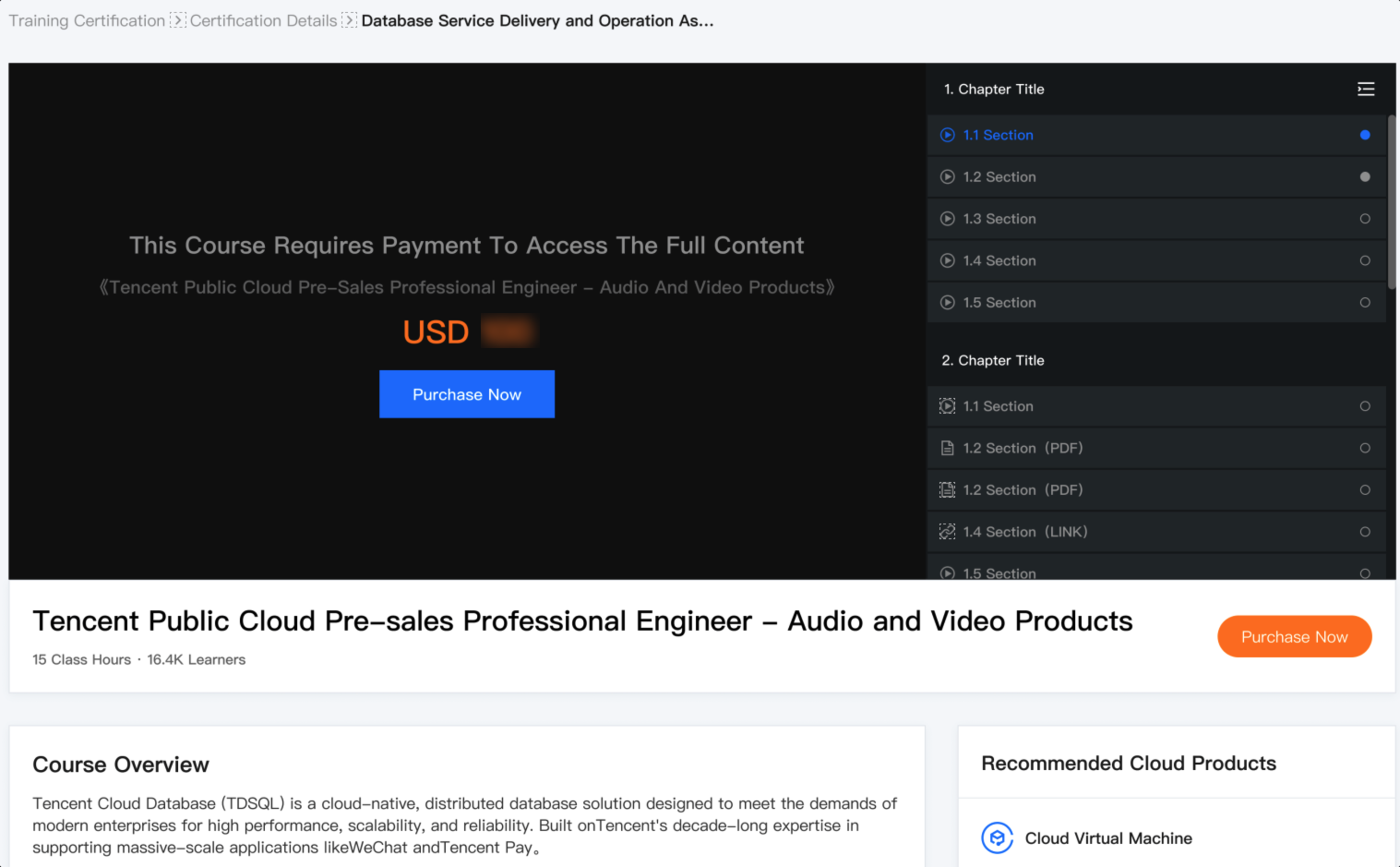Open the 1.5 Section label in chapter 1

[x=999, y=303]
